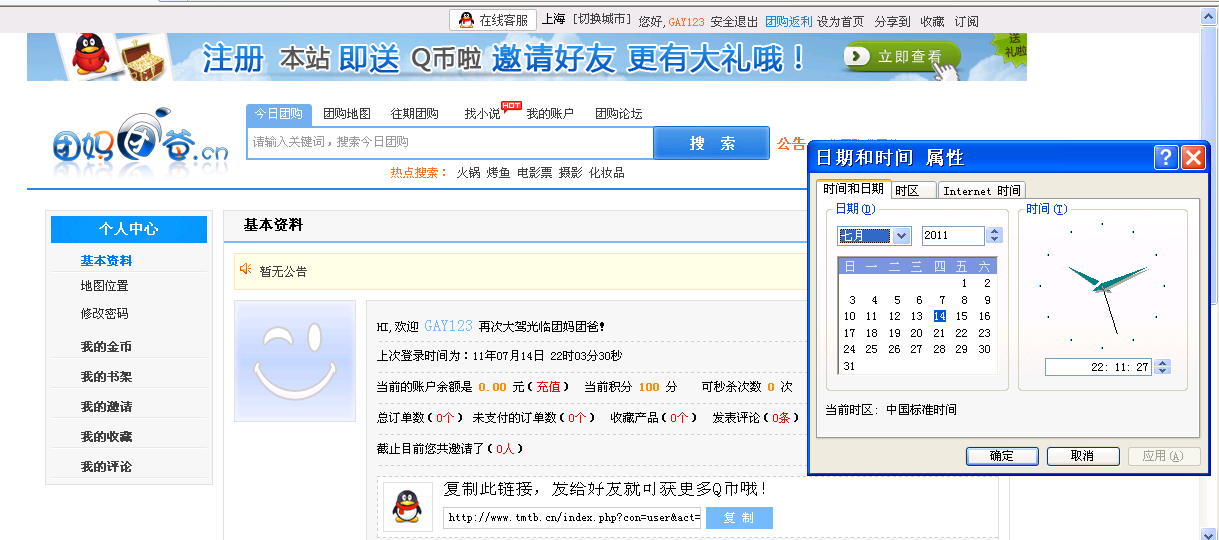
Task: Click the 分享到 link
Action: (x=892, y=21)
